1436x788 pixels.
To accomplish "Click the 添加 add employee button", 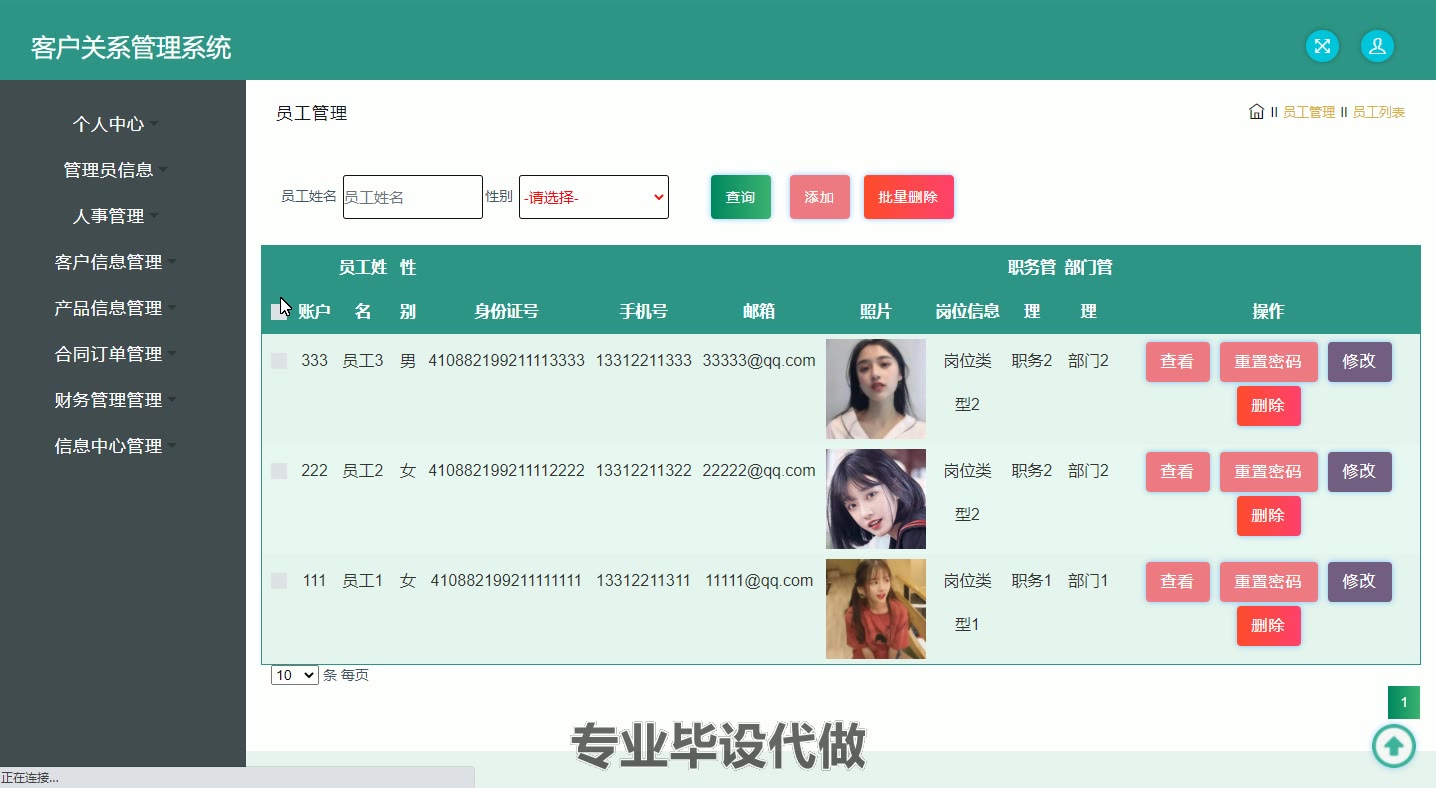I will pyautogui.click(x=819, y=197).
